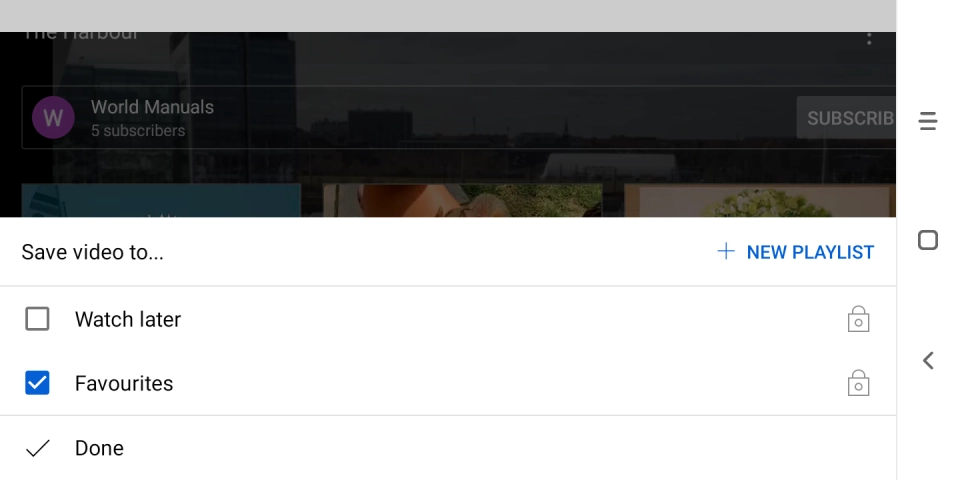Open the middle suggested video thumbnail
Viewport: 960px width, 480px height.
point(462,200)
